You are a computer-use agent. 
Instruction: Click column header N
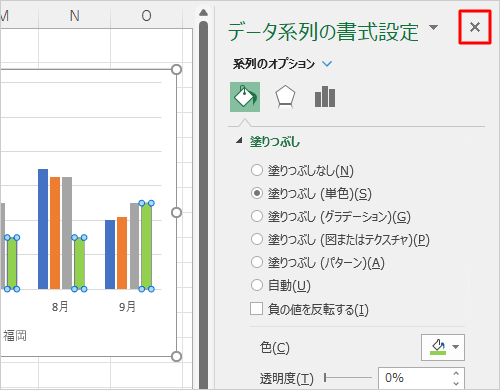74,16
